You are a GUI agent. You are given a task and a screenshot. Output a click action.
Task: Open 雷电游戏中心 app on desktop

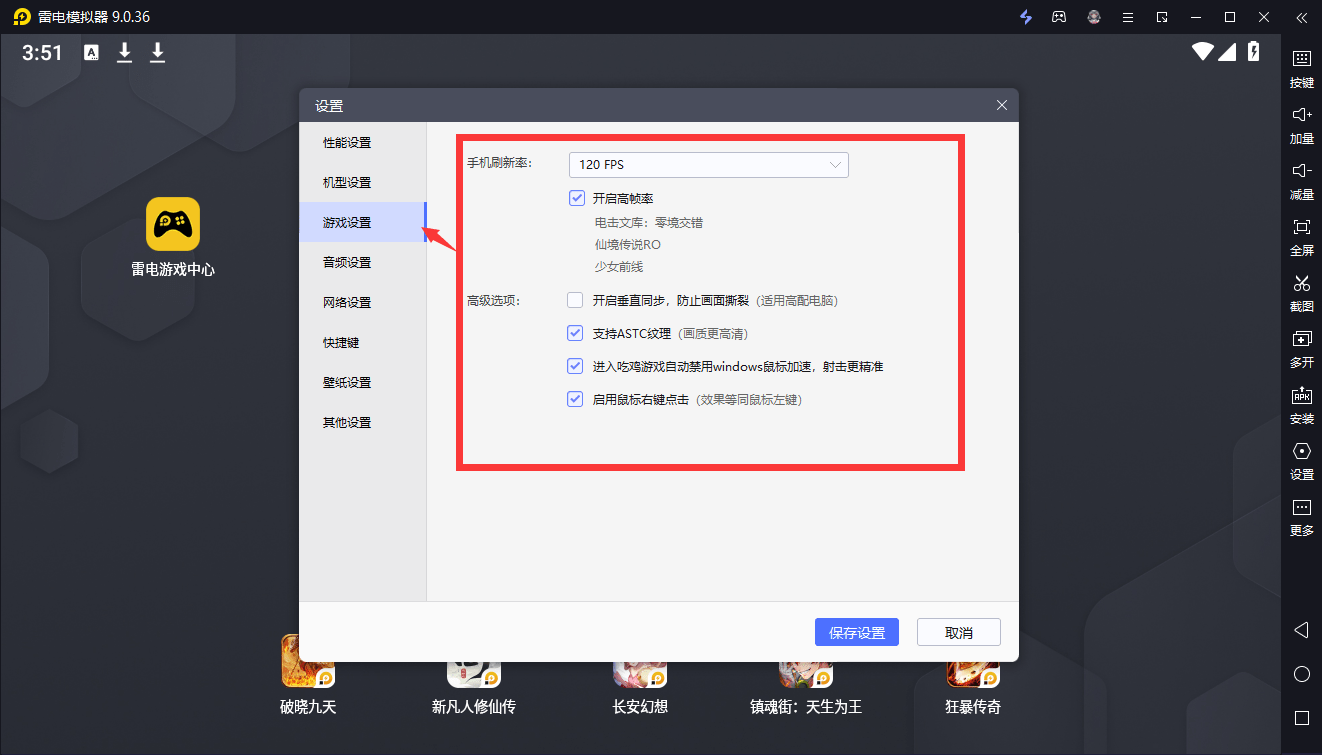pyautogui.click(x=173, y=224)
